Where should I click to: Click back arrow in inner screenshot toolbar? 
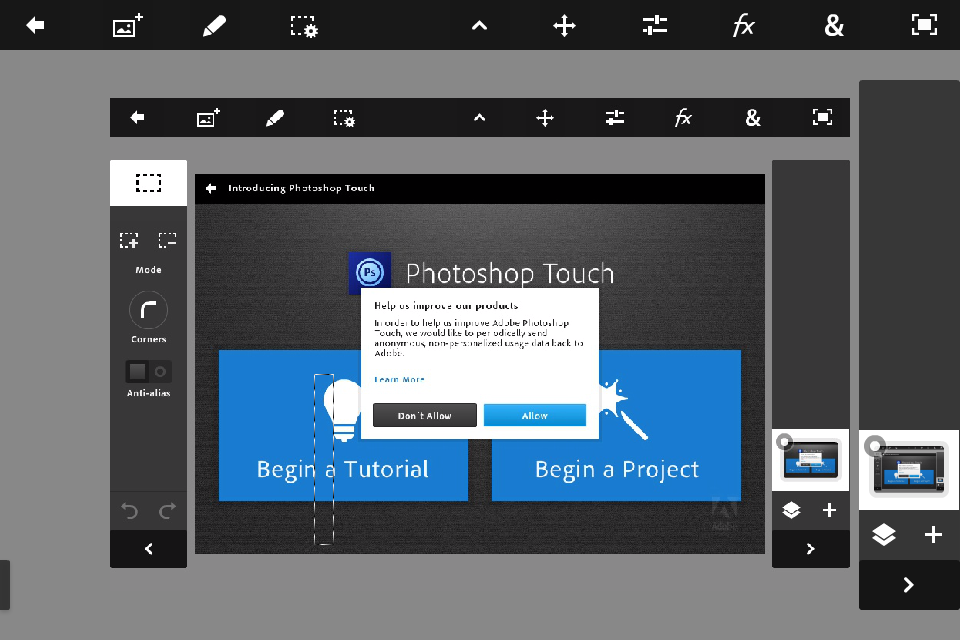click(137, 117)
